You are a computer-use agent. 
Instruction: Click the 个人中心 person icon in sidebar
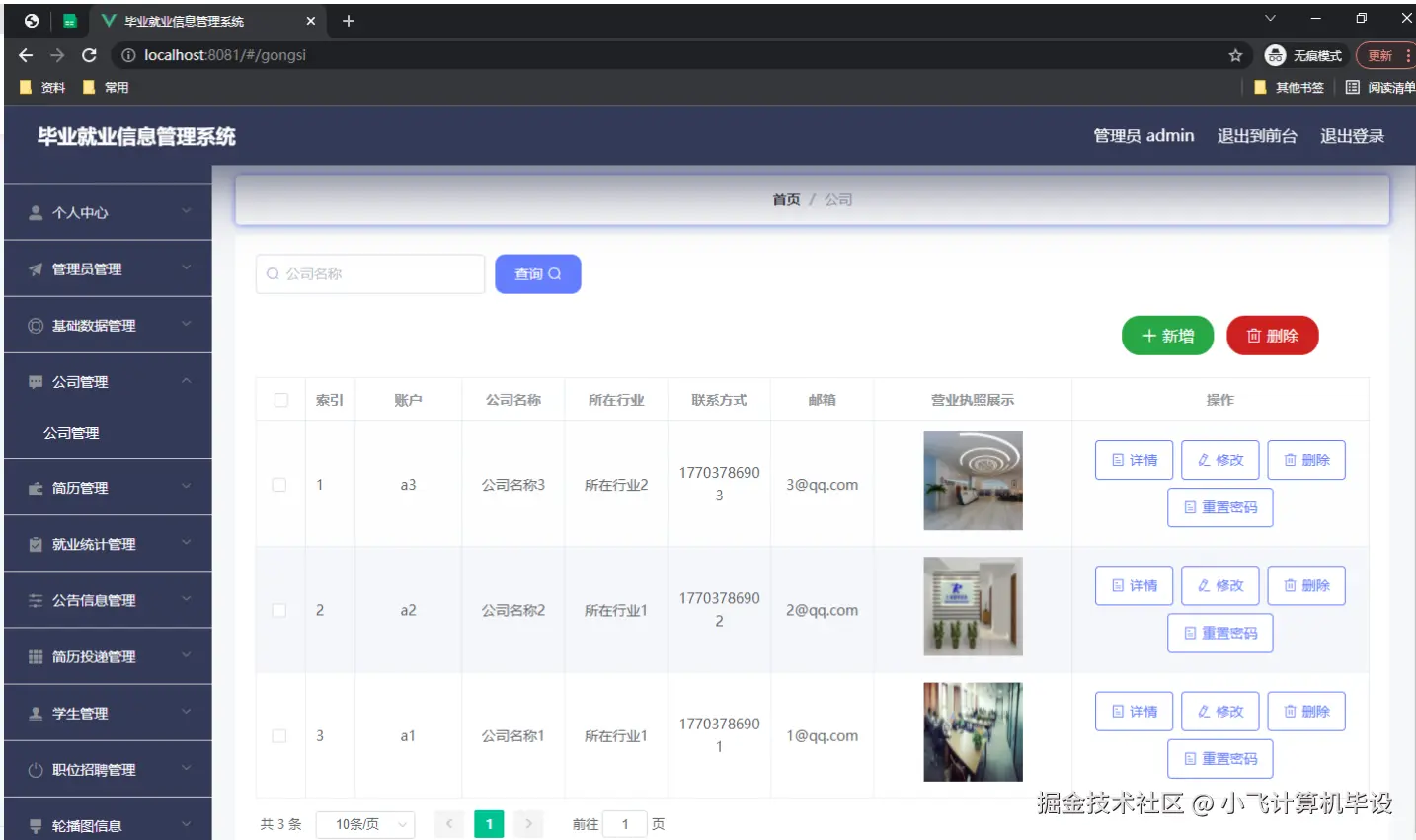36,212
